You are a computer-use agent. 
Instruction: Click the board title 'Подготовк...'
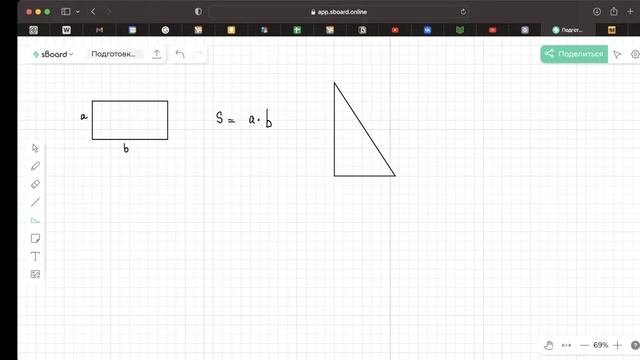pos(113,54)
